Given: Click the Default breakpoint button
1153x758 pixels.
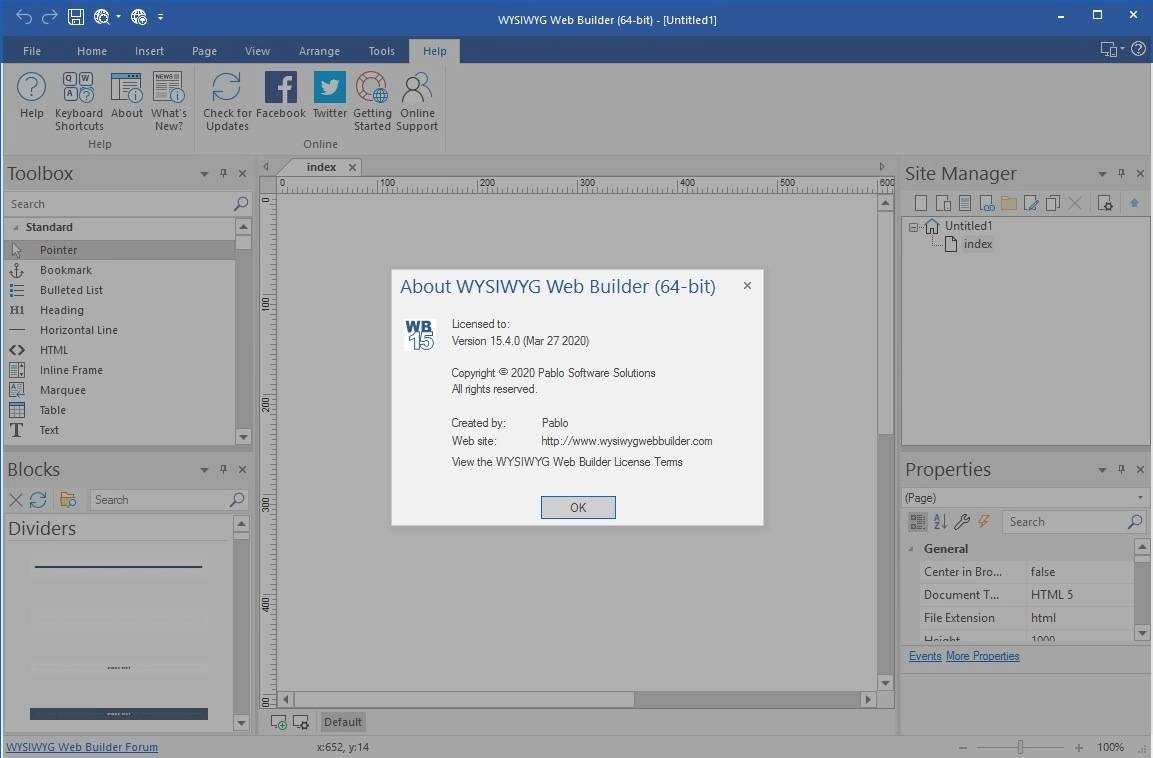Looking at the screenshot, I should tap(343, 722).
